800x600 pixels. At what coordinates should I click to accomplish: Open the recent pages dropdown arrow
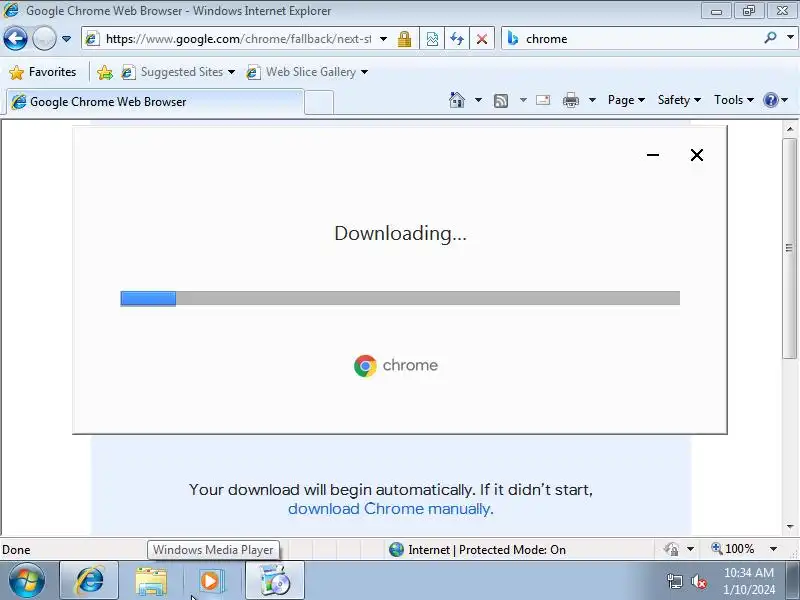tap(66, 39)
